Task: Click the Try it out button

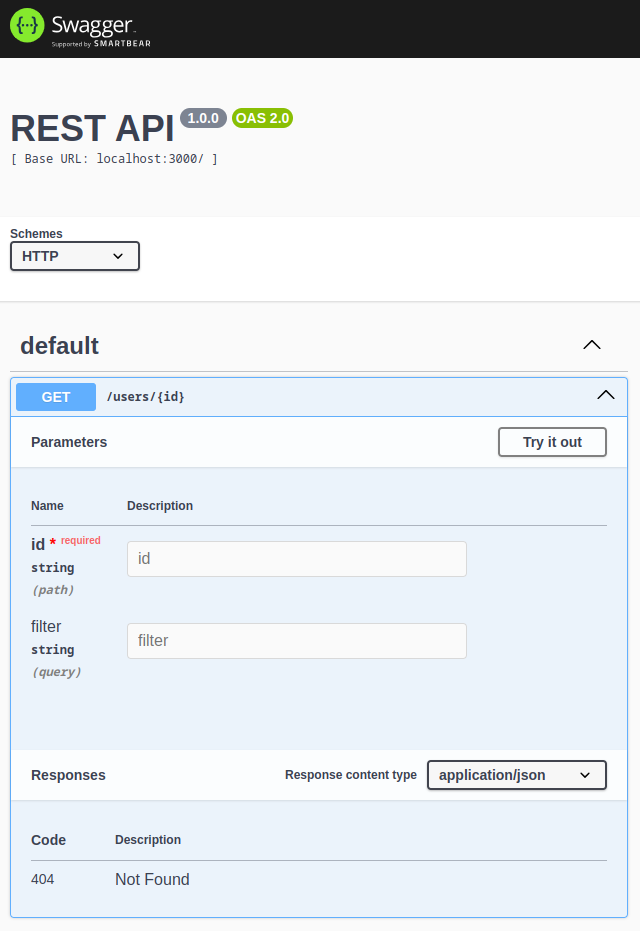Action: coord(552,441)
